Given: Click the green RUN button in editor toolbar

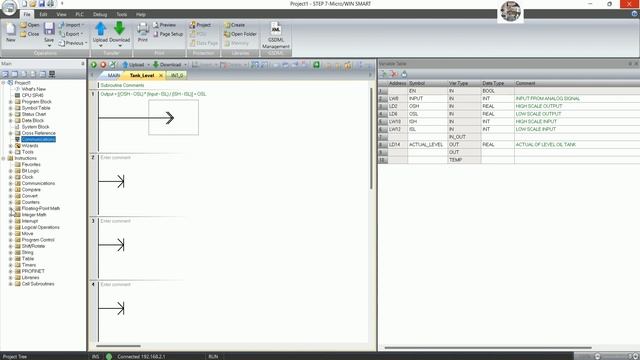Looking at the screenshot, I should [93, 64].
